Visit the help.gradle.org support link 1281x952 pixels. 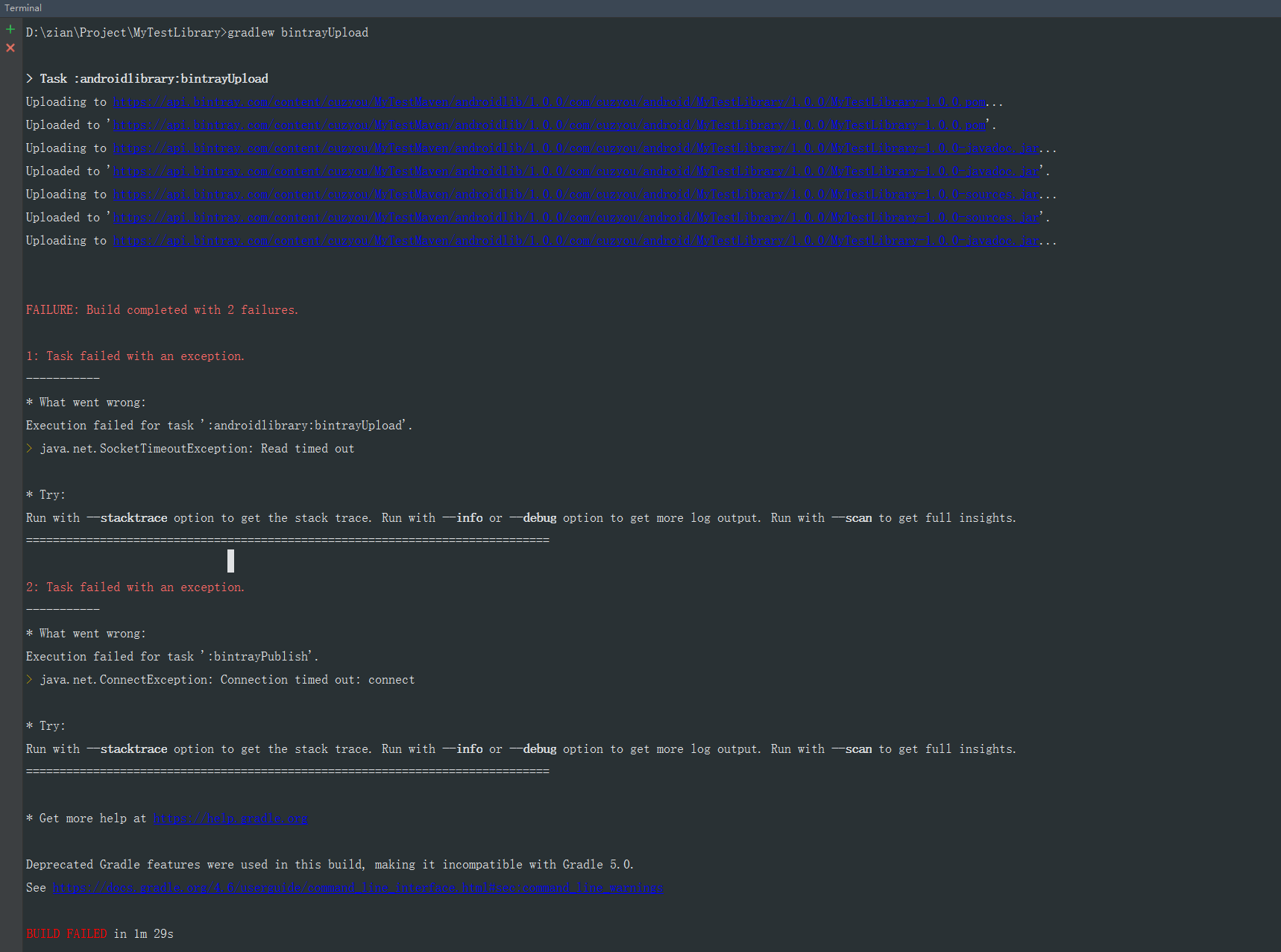click(x=230, y=818)
